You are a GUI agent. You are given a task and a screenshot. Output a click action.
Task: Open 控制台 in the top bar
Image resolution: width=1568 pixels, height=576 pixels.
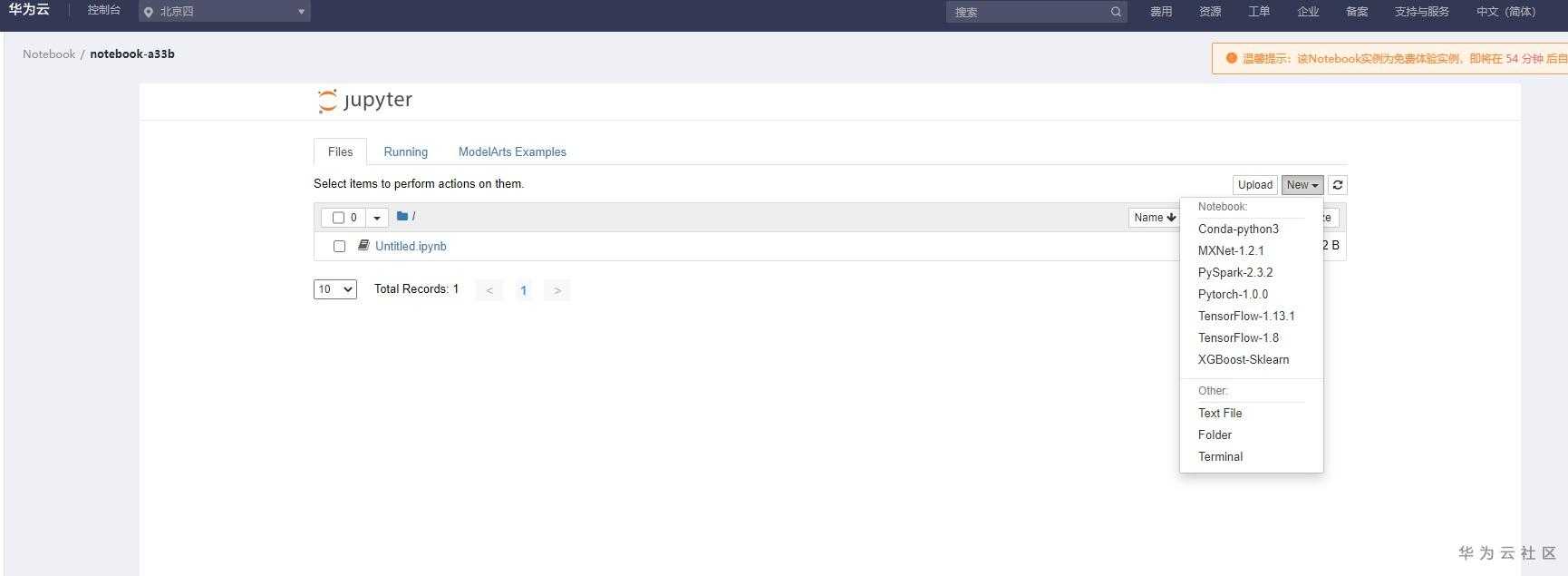(x=104, y=10)
